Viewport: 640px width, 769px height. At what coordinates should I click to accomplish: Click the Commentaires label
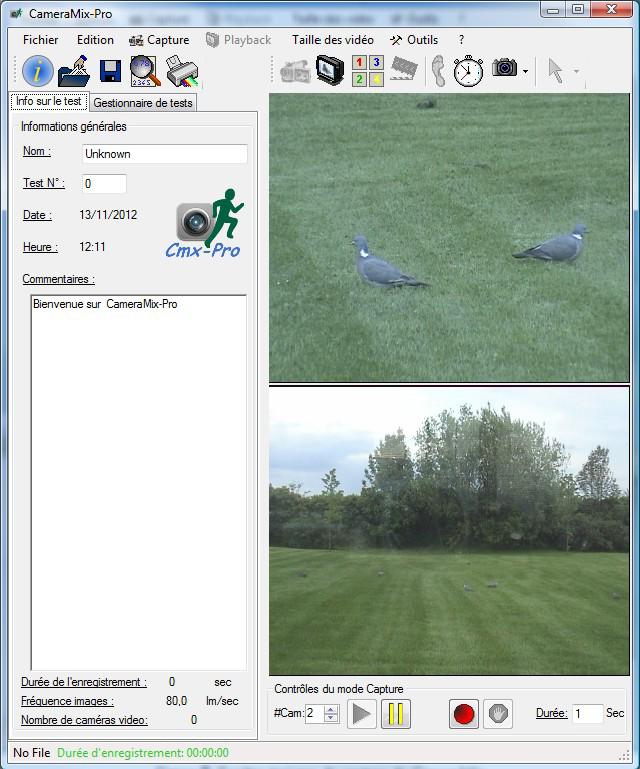(x=59, y=279)
